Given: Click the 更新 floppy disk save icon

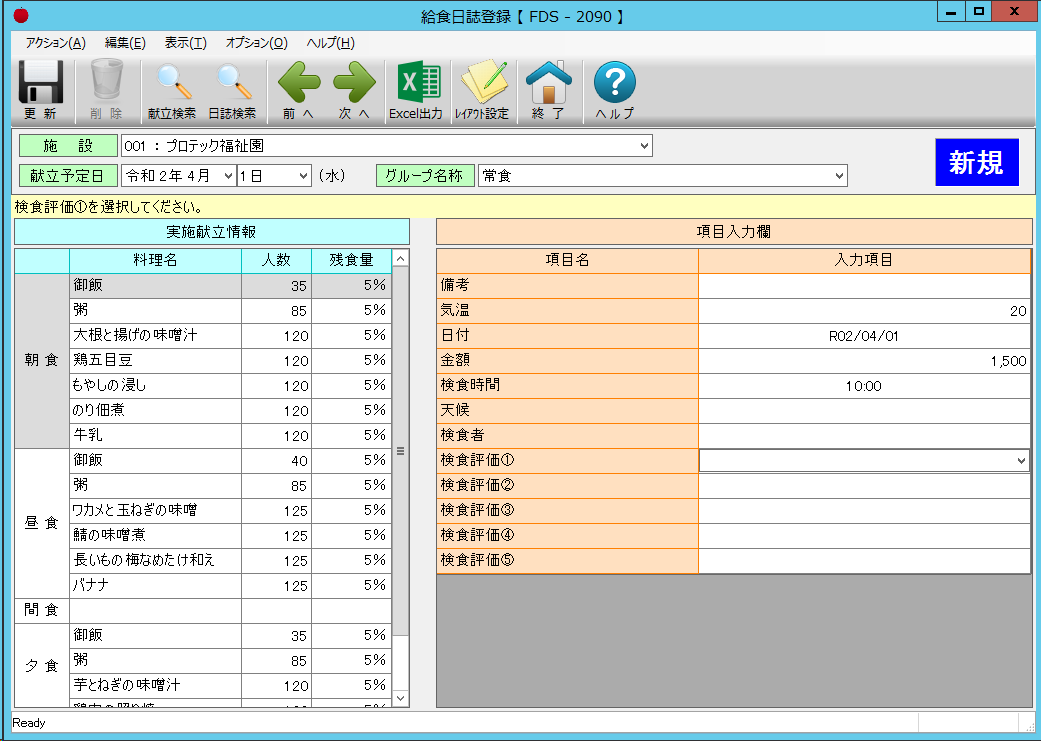Looking at the screenshot, I should pyautogui.click(x=41, y=89).
